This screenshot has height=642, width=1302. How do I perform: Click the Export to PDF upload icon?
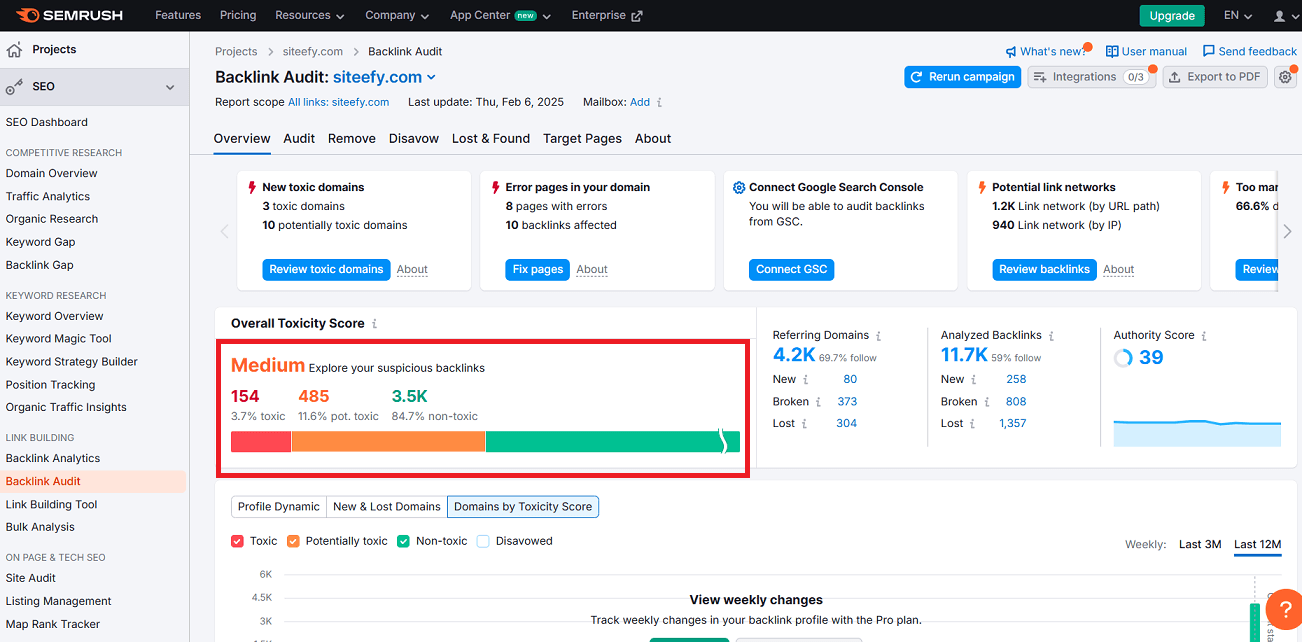pyautogui.click(x=1176, y=76)
